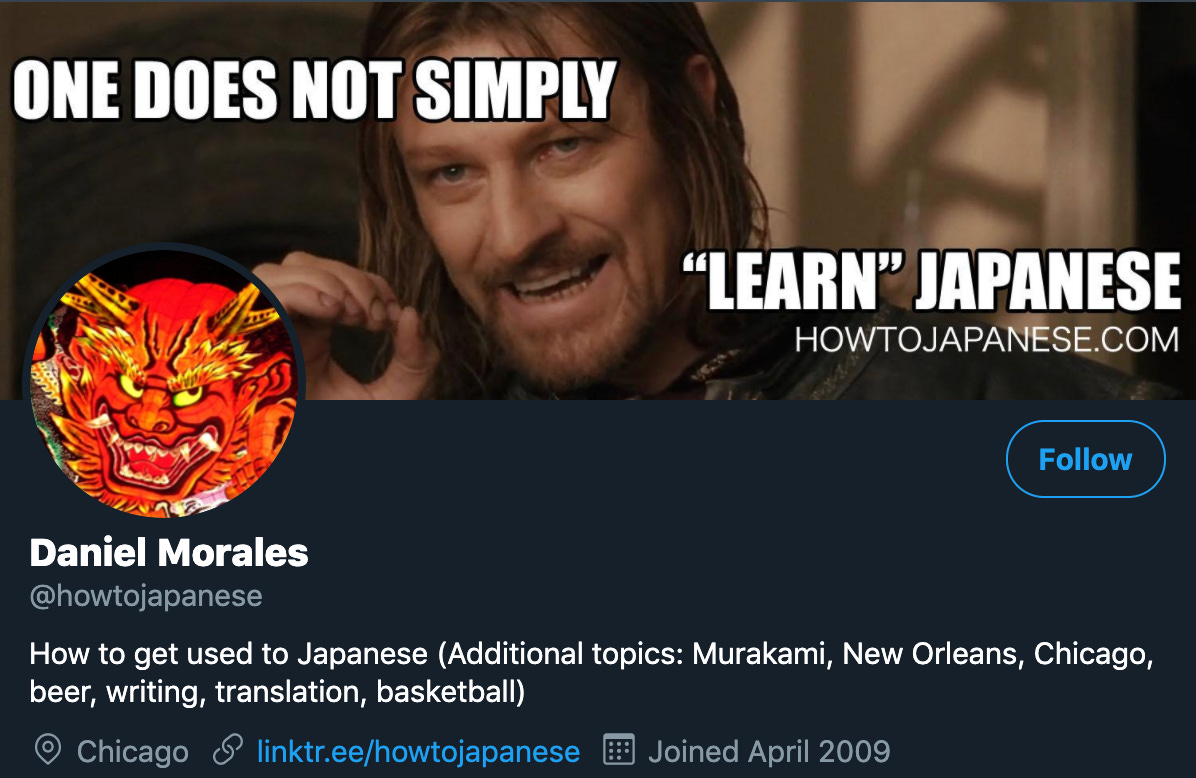Click the HOWTOJAPANESE.COM watermark in the banner
1196x778 pixels.
(986, 339)
